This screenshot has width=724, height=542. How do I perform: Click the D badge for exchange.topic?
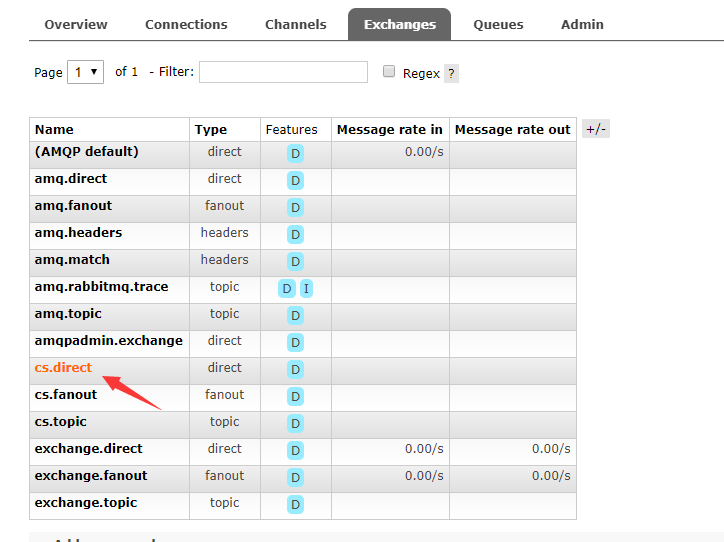coord(295,505)
